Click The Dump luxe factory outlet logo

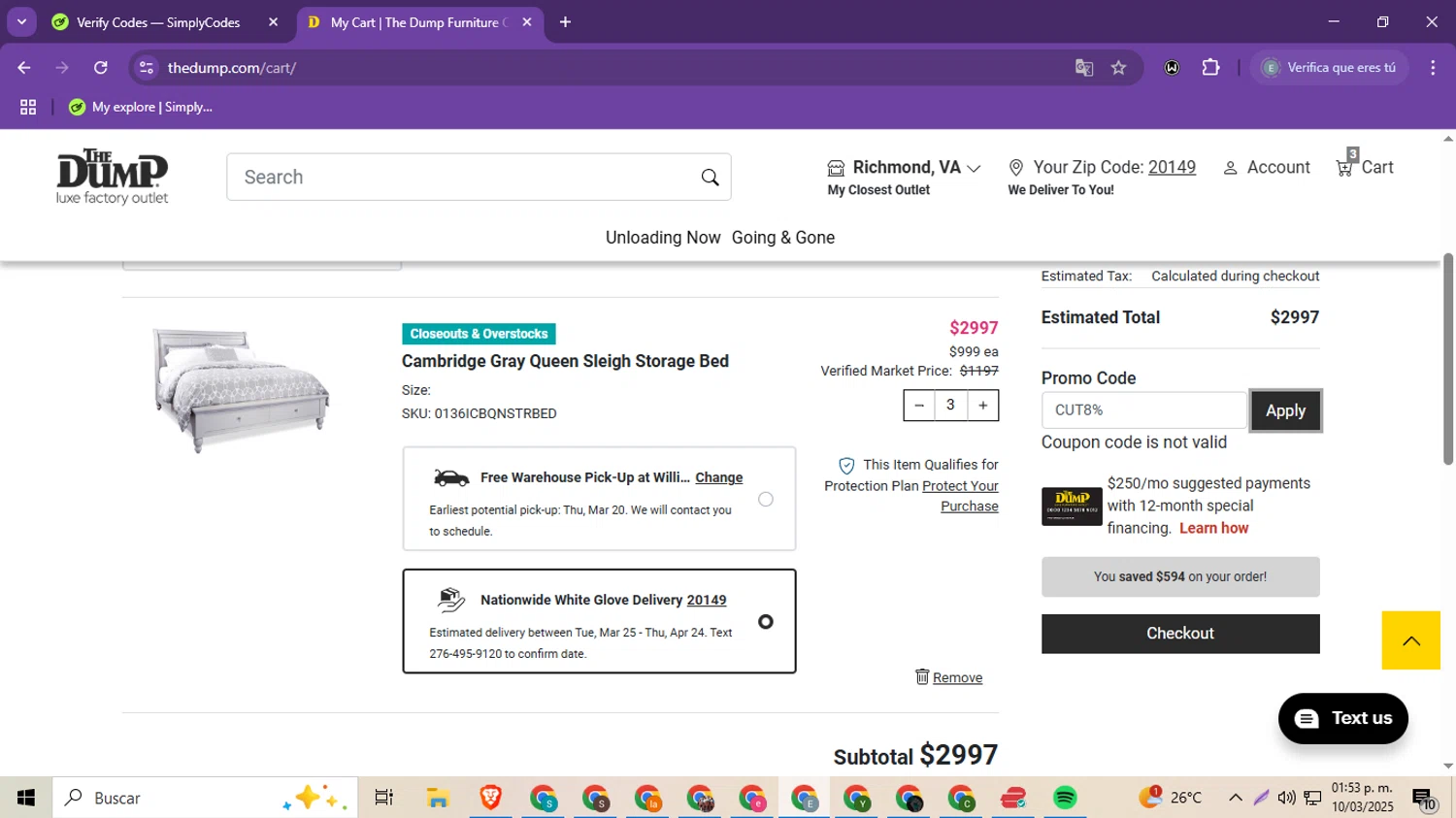(x=112, y=177)
